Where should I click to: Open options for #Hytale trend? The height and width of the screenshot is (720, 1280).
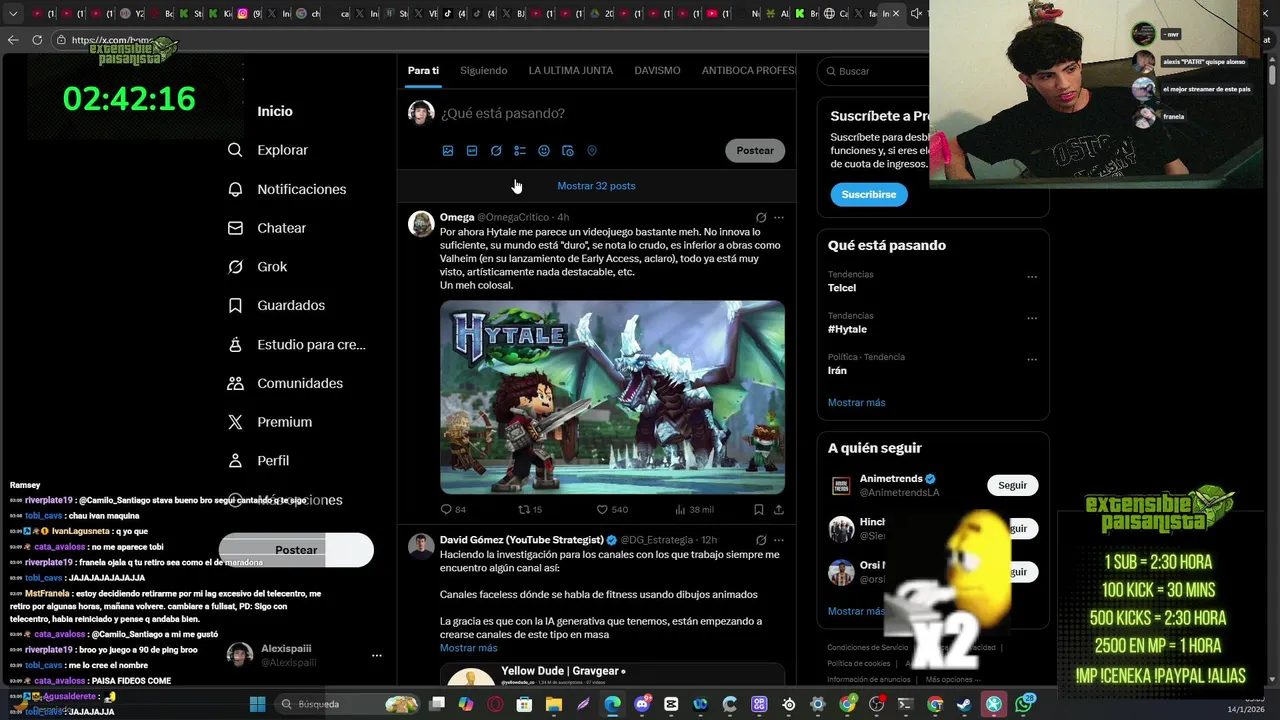[1032, 318]
